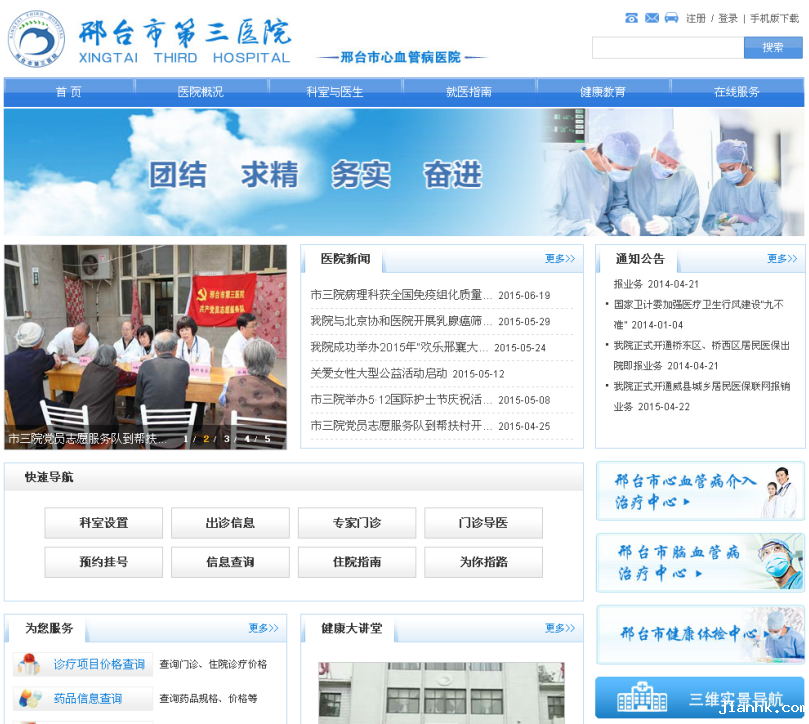809x724 pixels.
Task: Switch slideshow to slide 5
Action: [267, 439]
